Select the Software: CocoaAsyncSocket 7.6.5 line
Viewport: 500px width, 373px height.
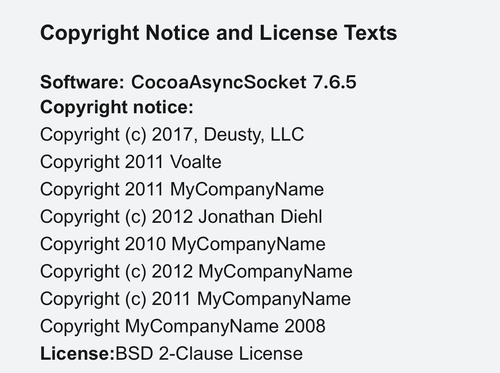click(x=198, y=82)
